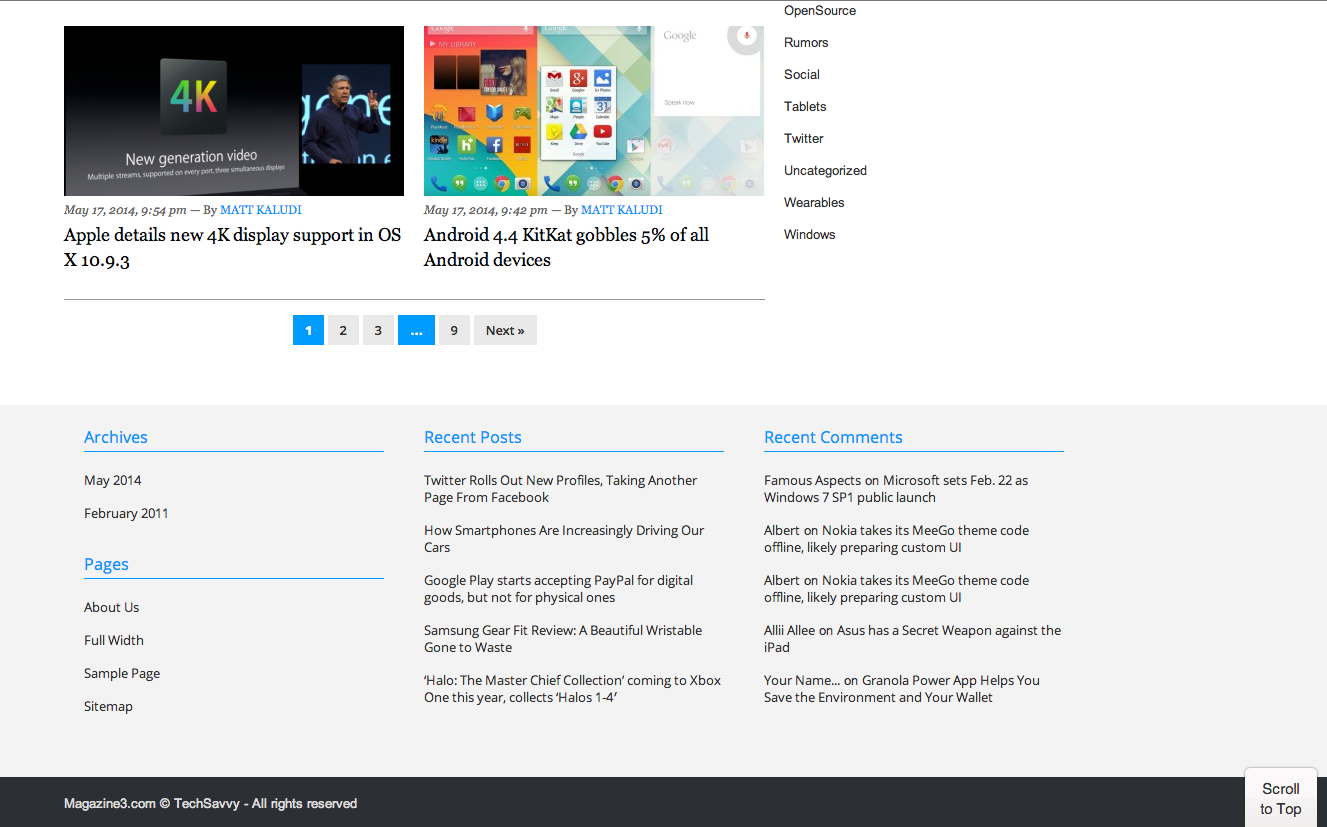The height and width of the screenshot is (827, 1327).
Task: Open the February 2011 archive
Action: (x=126, y=513)
